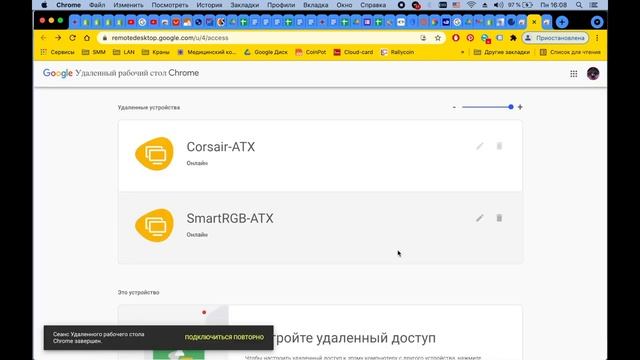This screenshot has height=360, width=640.
Task: Click the install app icon in address bar
Action: (423, 38)
